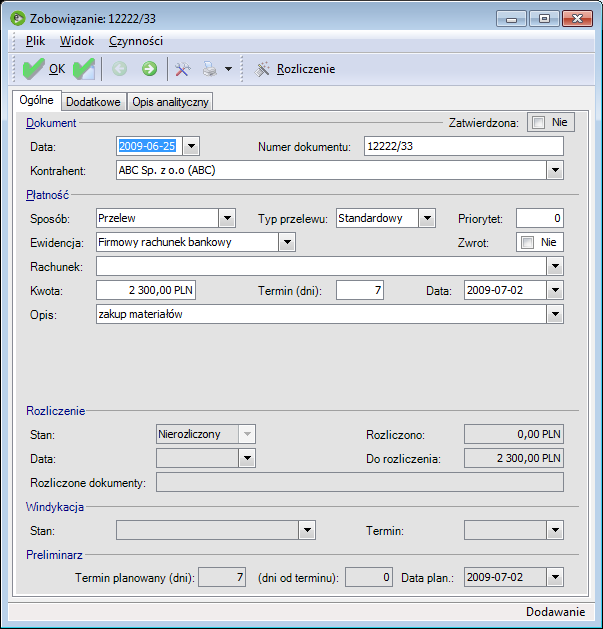This screenshot has width=603, height=629.
Task: Open the Data plan. date dropdown
Action: [555, 577]
